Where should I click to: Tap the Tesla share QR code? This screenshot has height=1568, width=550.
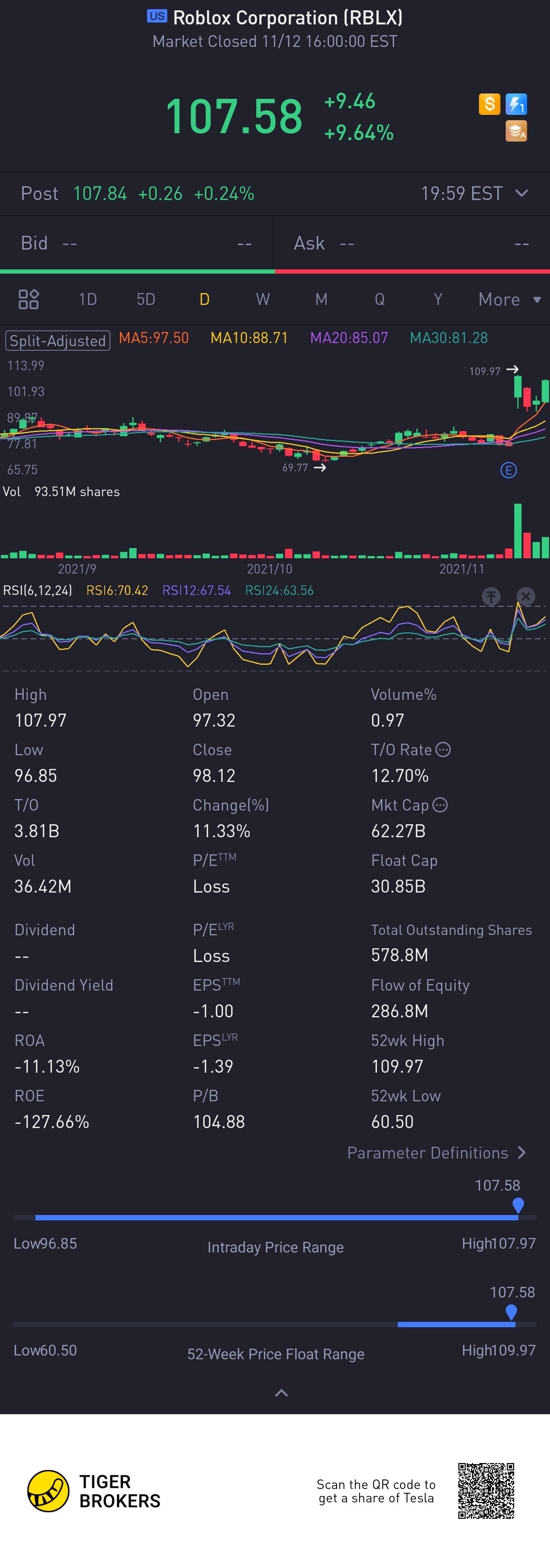pyautogui.click(x=486, y=1491)
